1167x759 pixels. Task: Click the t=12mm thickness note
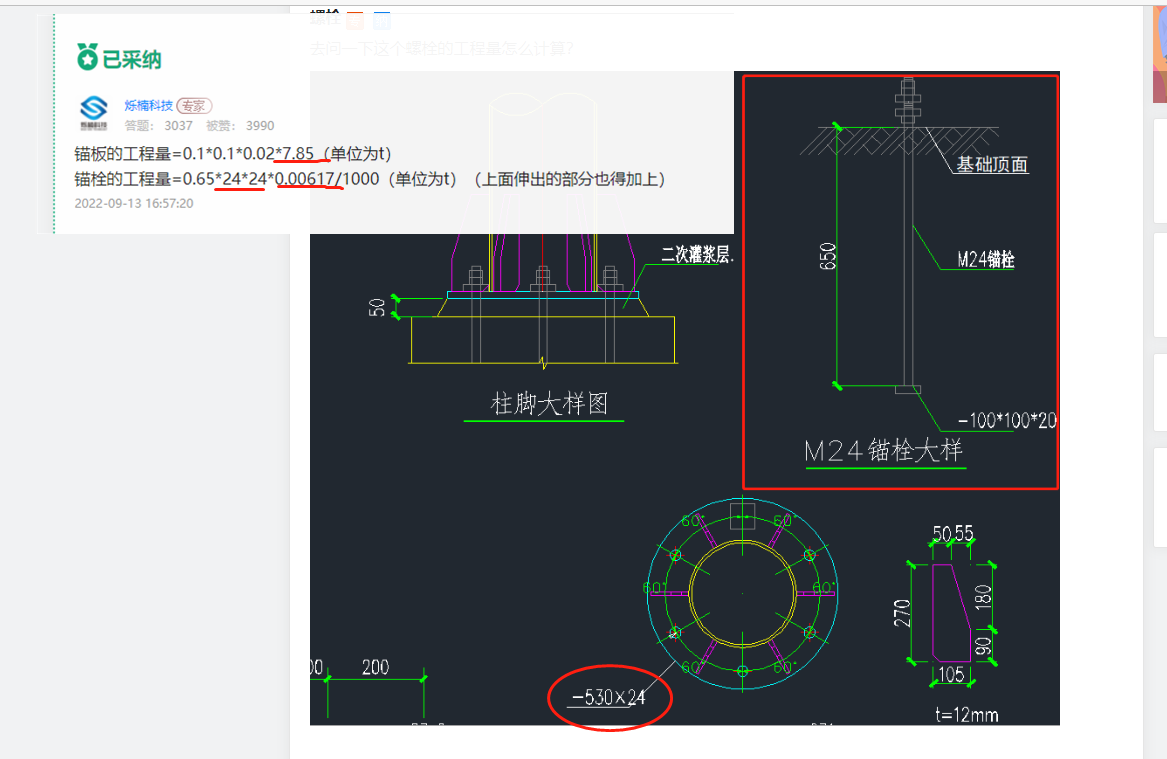[x=966, y=714]
